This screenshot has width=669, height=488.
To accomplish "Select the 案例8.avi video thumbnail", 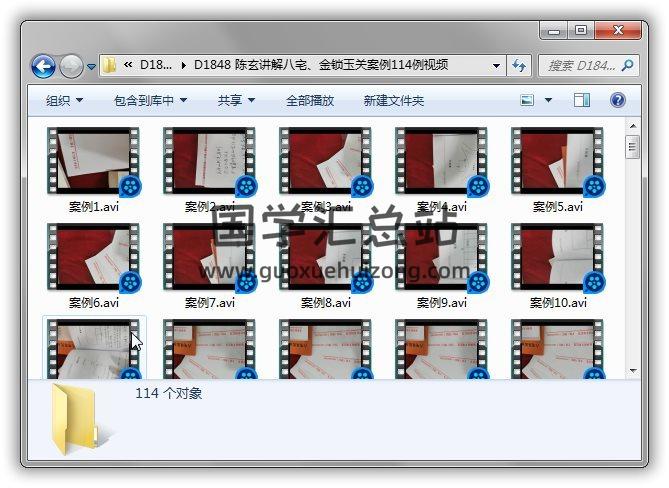I will (x=326, y=257).
